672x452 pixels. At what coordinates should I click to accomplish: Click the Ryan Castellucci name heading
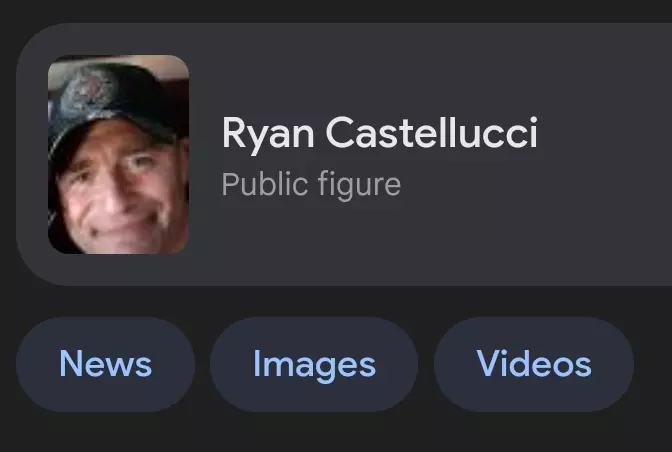(x=379, y=133)
